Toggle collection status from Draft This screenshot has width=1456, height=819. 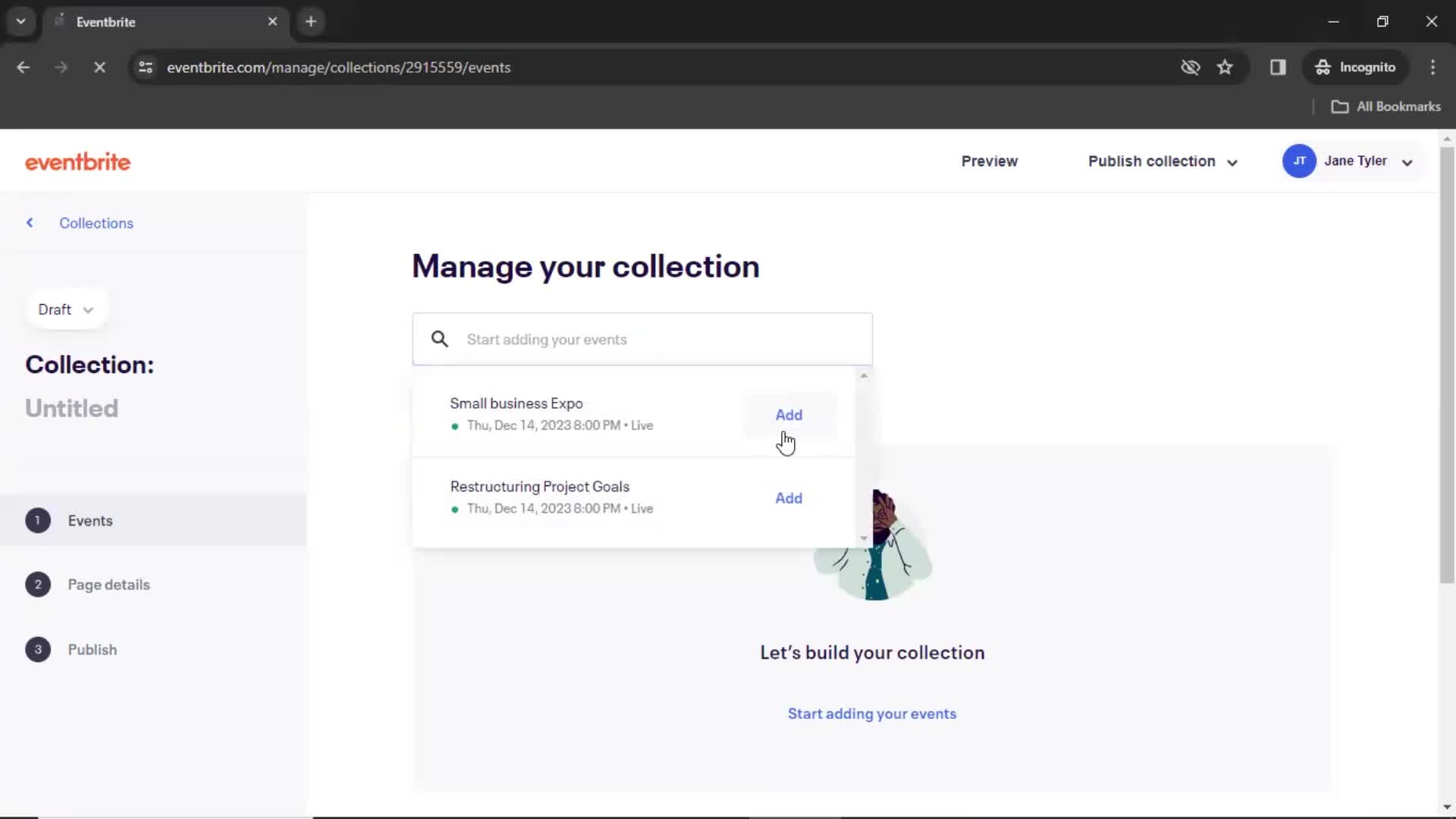tap(65, 309)
